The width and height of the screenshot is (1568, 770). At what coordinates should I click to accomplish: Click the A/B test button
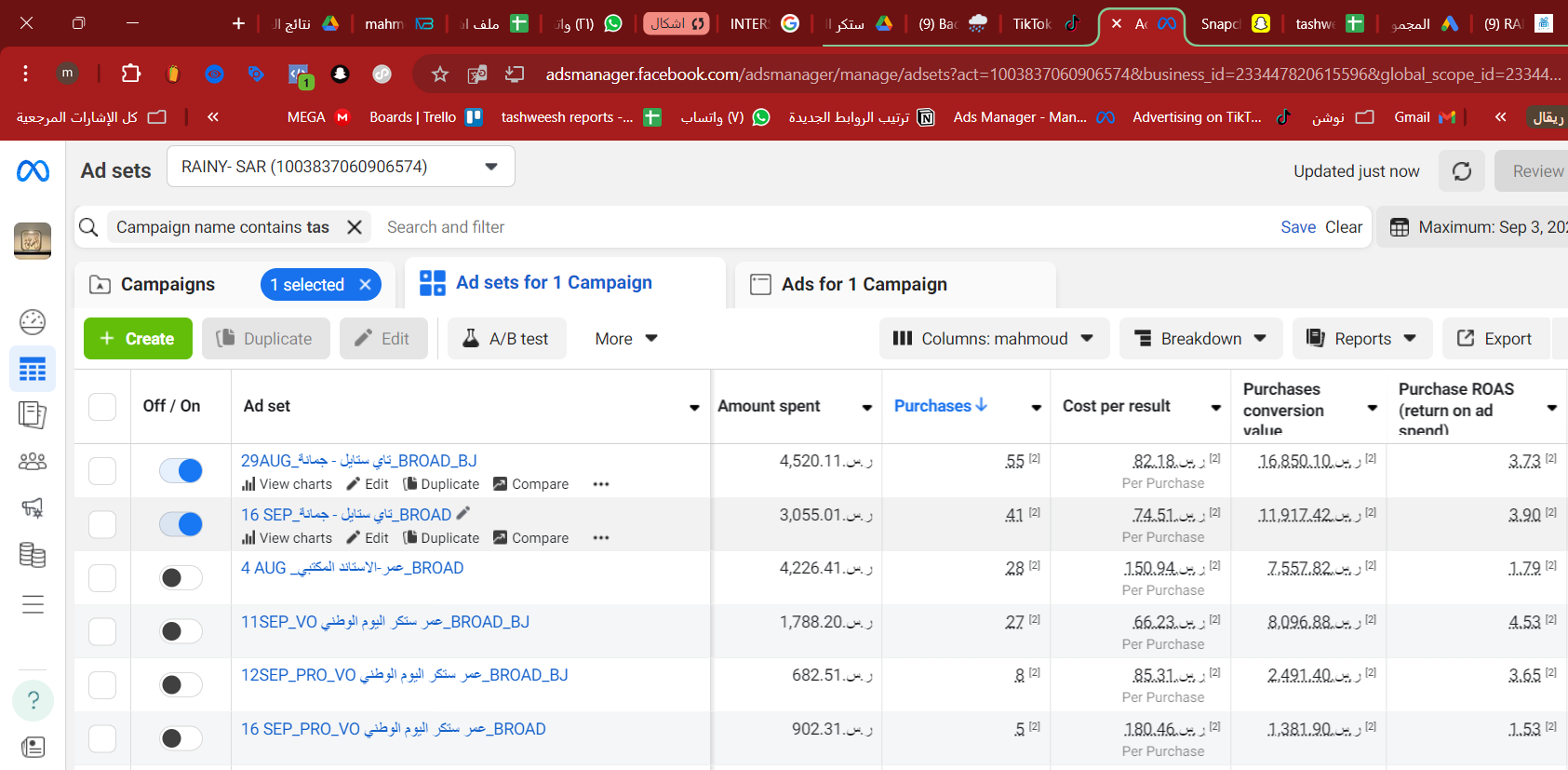point(506,339)
